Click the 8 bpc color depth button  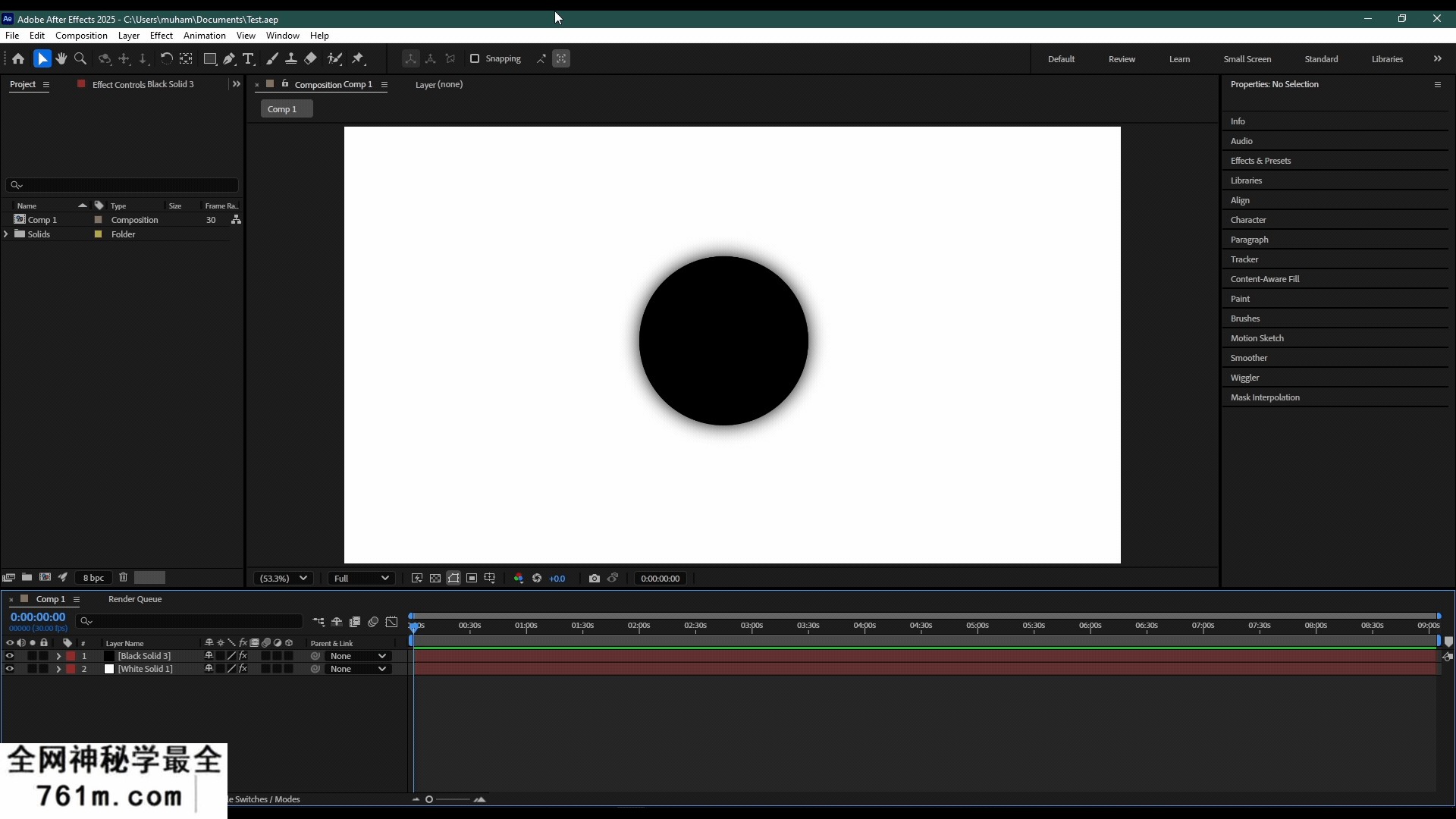[x=93, y=578]
